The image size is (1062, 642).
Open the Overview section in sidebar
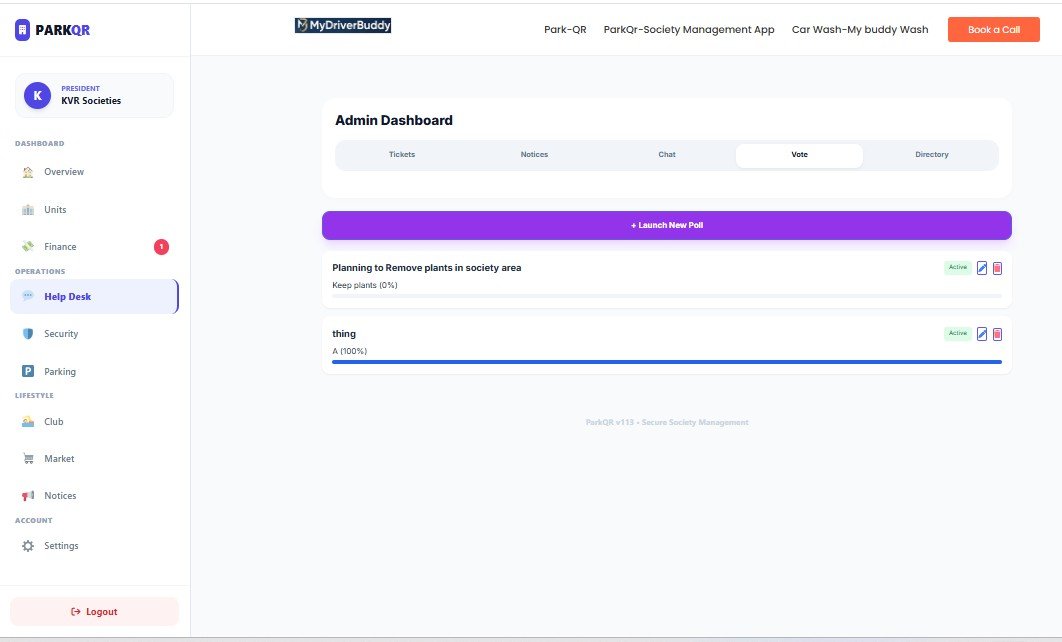[x=62, y=172]
